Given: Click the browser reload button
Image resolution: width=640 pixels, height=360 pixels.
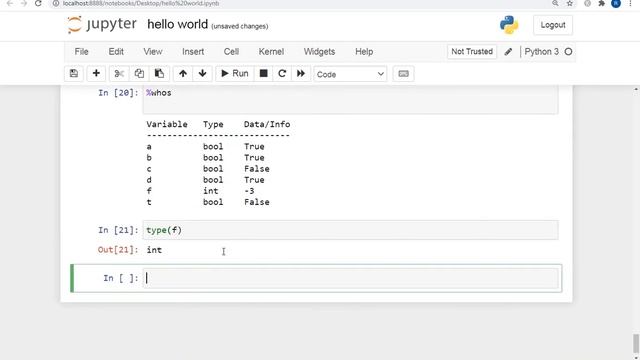Looking at the screenshot, I should tap(38, 3).
